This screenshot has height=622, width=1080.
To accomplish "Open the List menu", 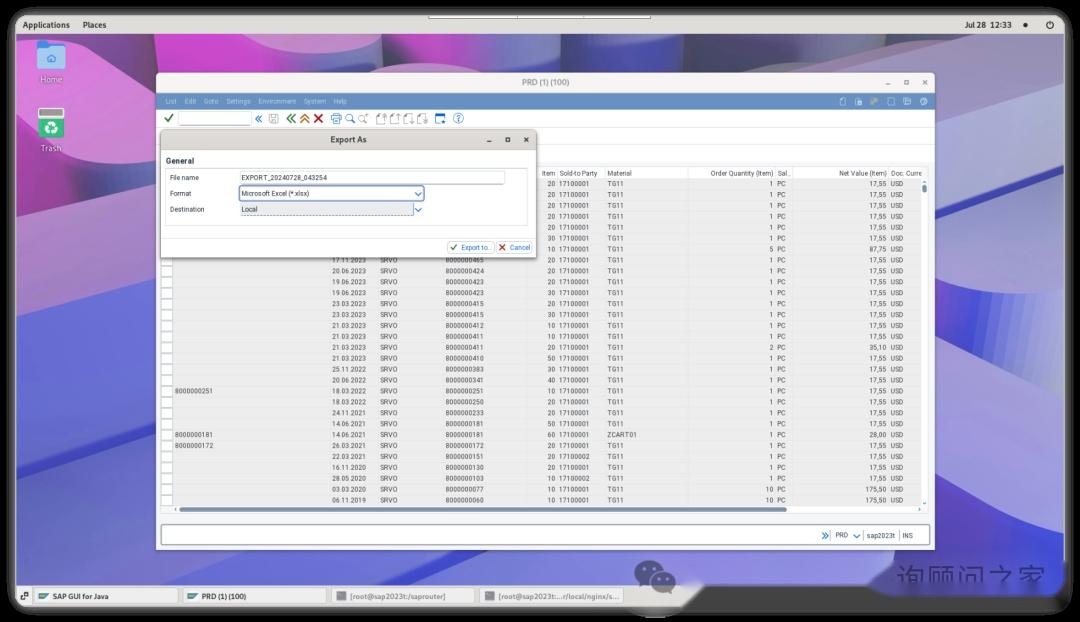I will tap(171, 101).
